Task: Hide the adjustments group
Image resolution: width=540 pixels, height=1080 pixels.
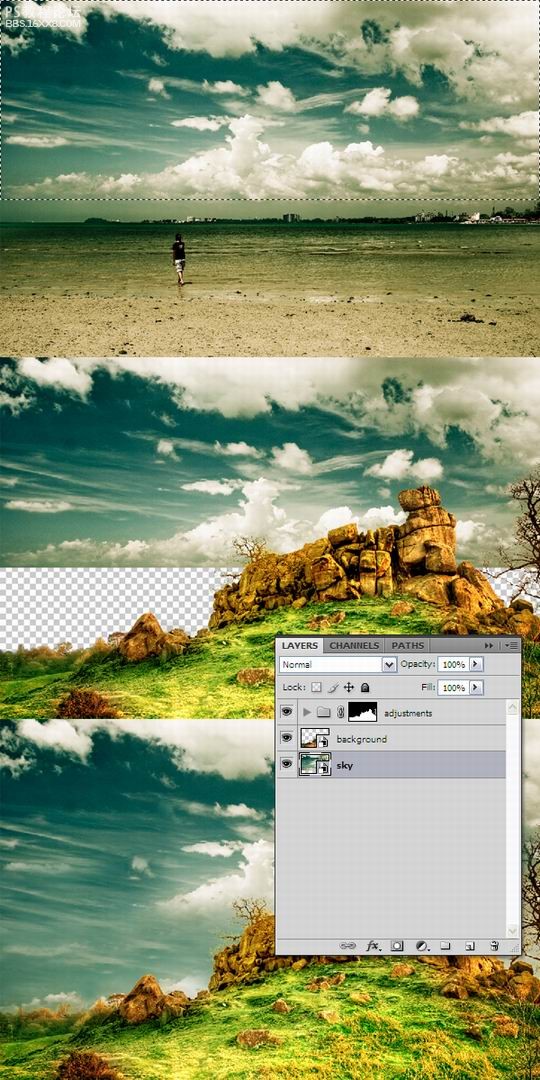Action: pos(287,712)
